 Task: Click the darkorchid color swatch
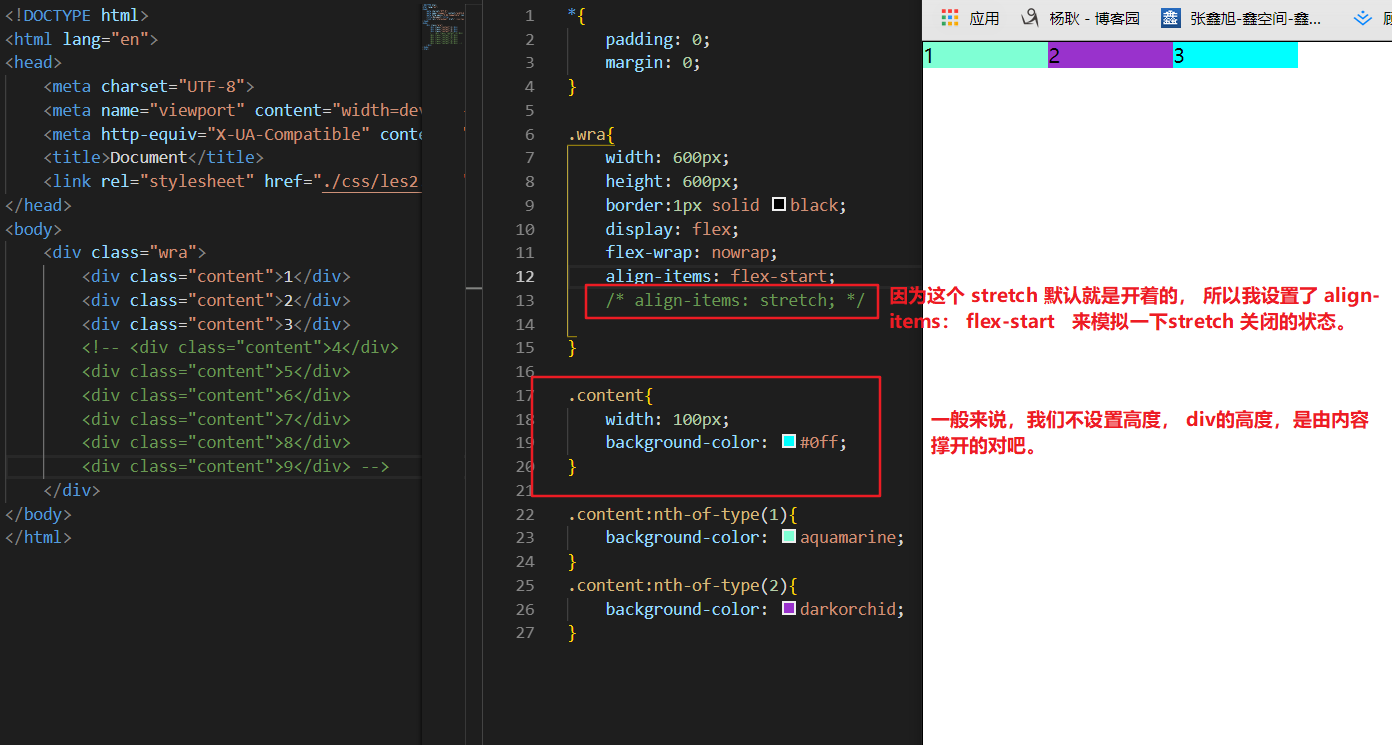tap(788, 609)
